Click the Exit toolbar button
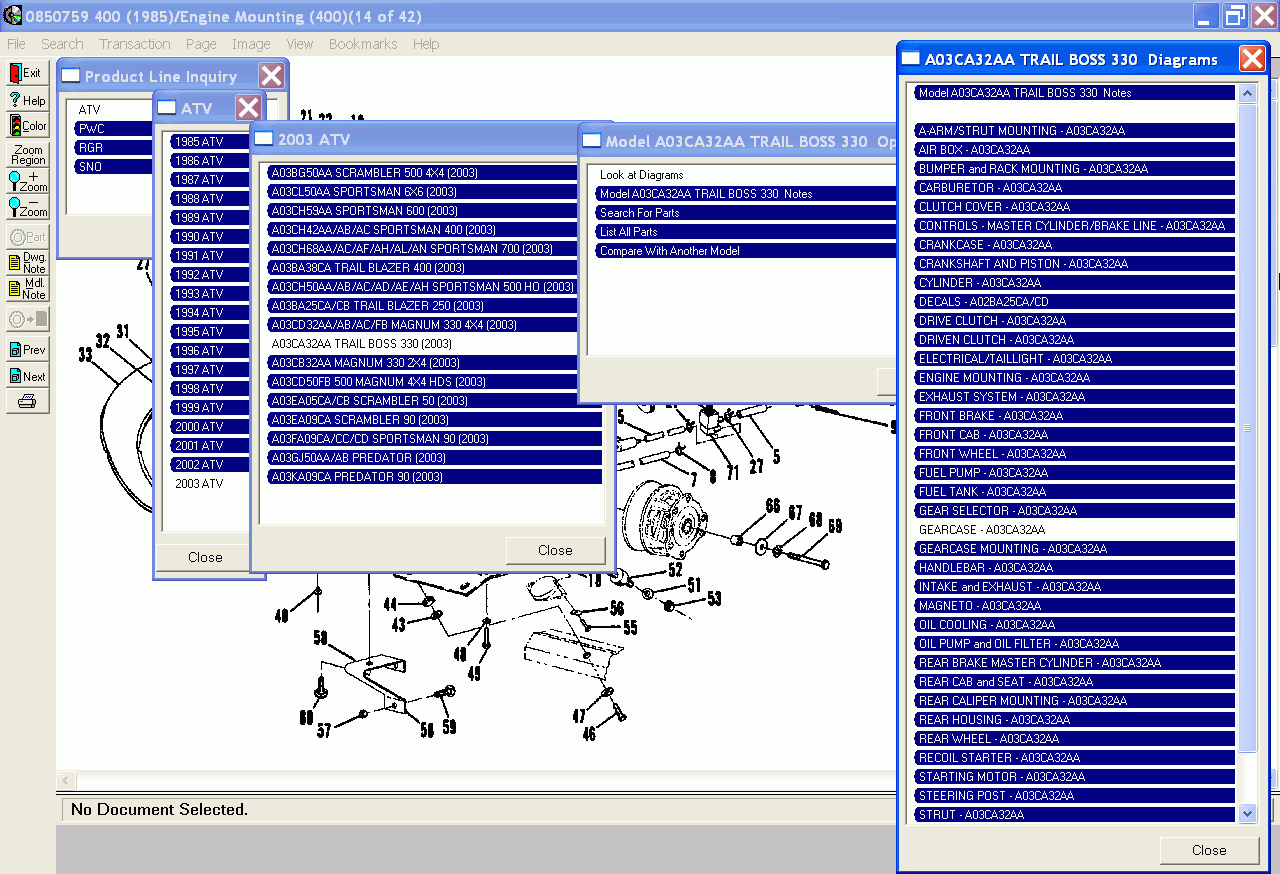 coord(27,73)
